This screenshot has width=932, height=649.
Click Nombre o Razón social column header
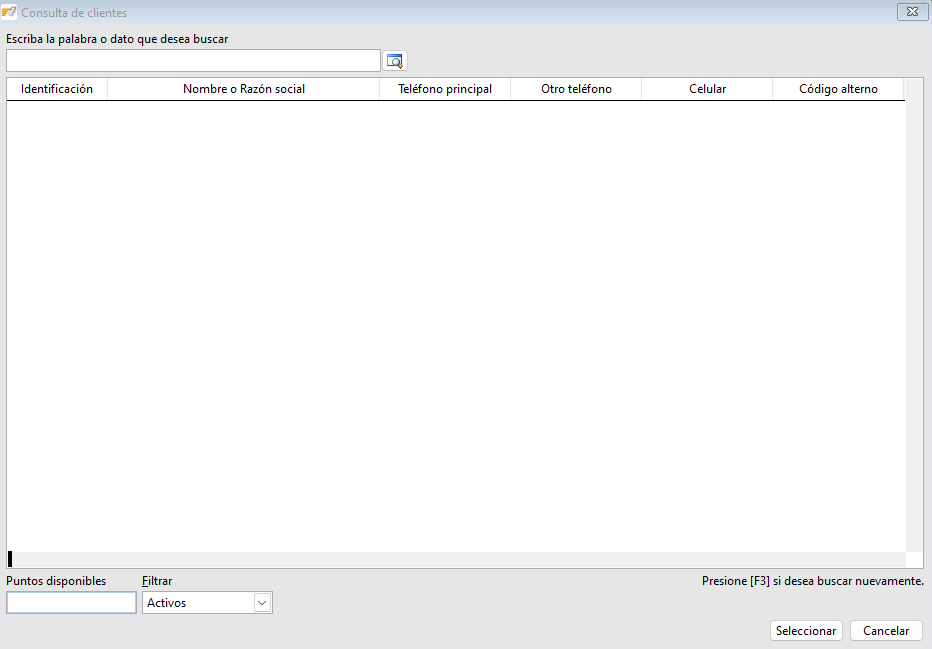click(244, 89)
